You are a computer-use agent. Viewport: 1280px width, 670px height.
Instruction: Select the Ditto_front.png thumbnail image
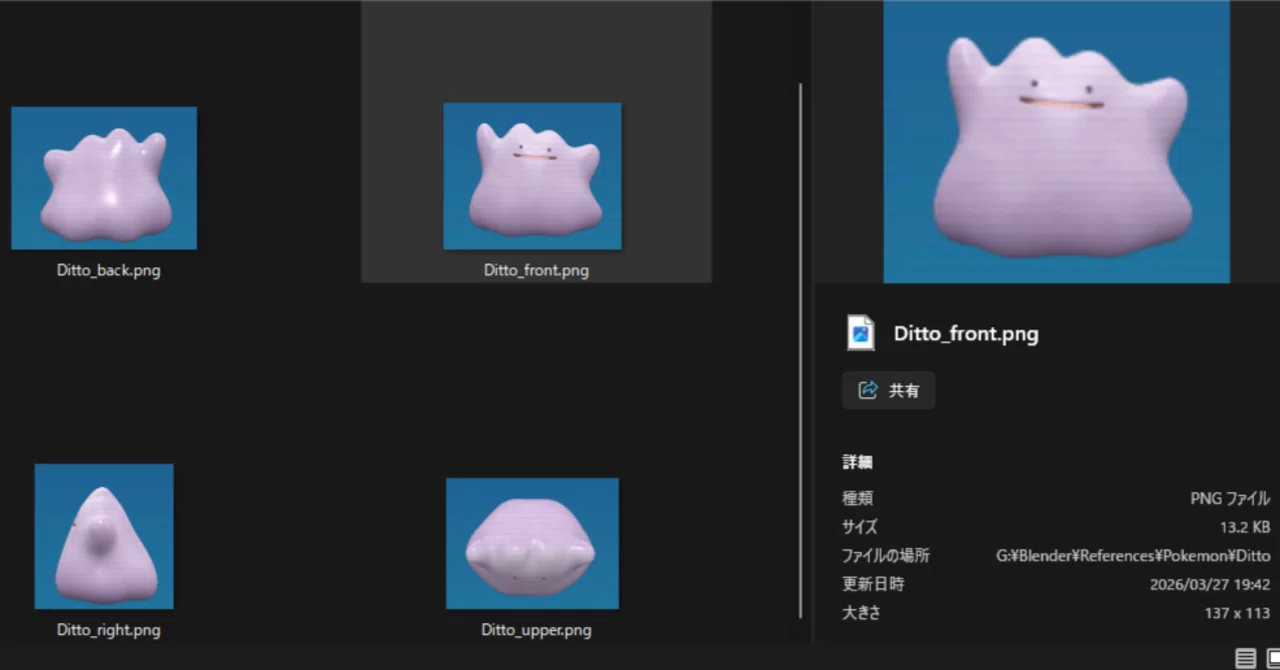[x=532, y=176]
